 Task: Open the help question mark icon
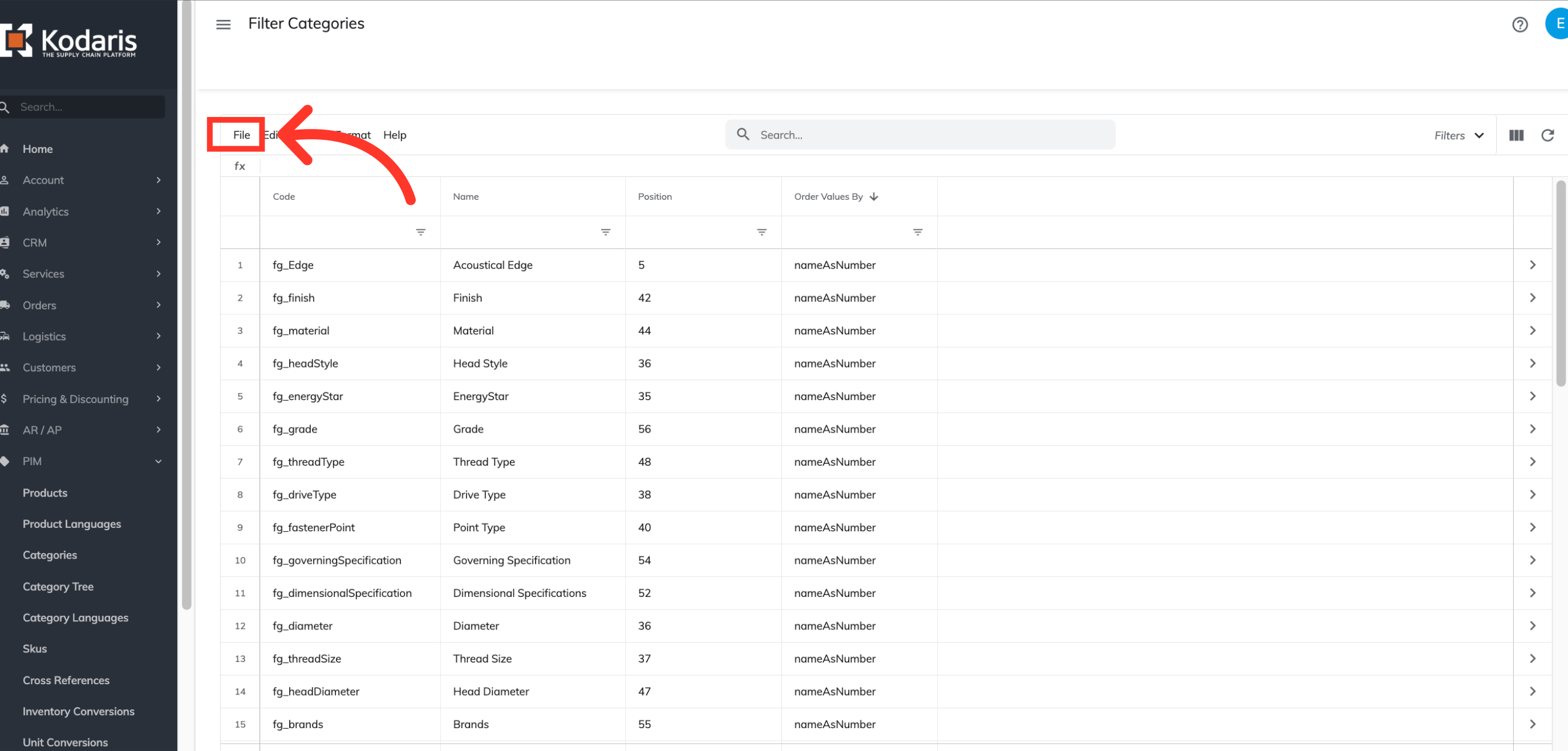click(1520, 25)
